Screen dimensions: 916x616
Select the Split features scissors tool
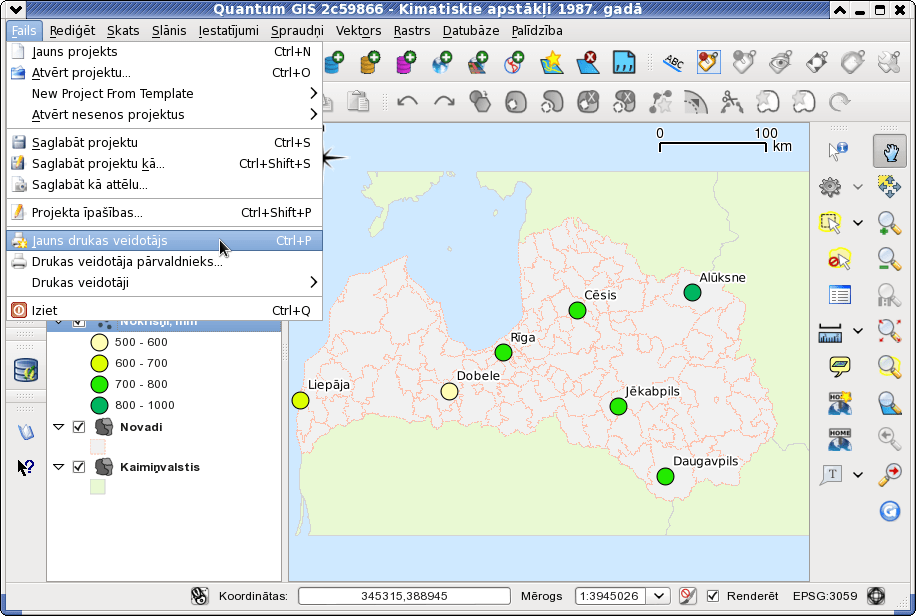point(731,102)
